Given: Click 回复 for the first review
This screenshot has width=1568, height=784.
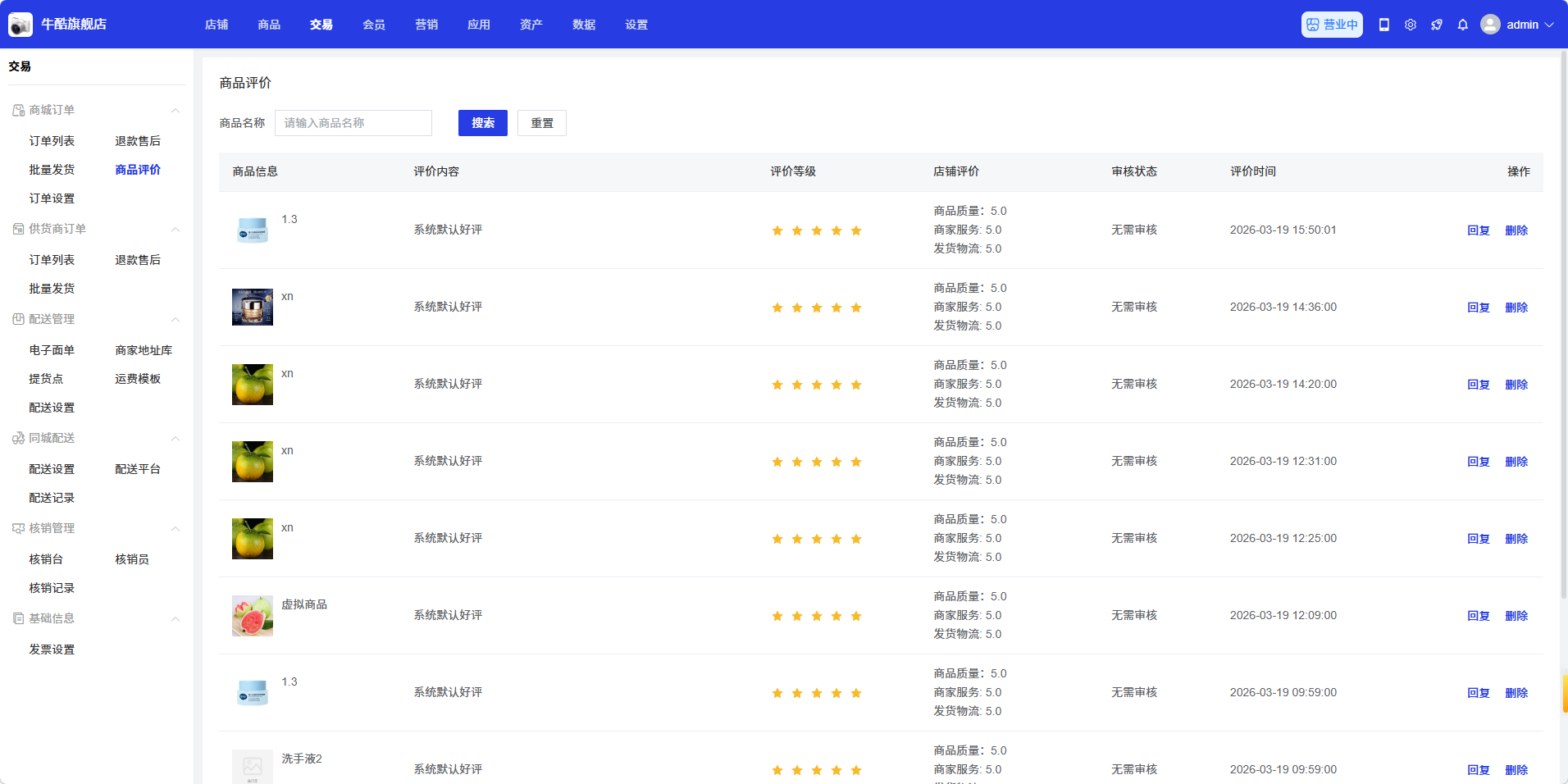Looking at the screenshot, I should point(1478,230).
